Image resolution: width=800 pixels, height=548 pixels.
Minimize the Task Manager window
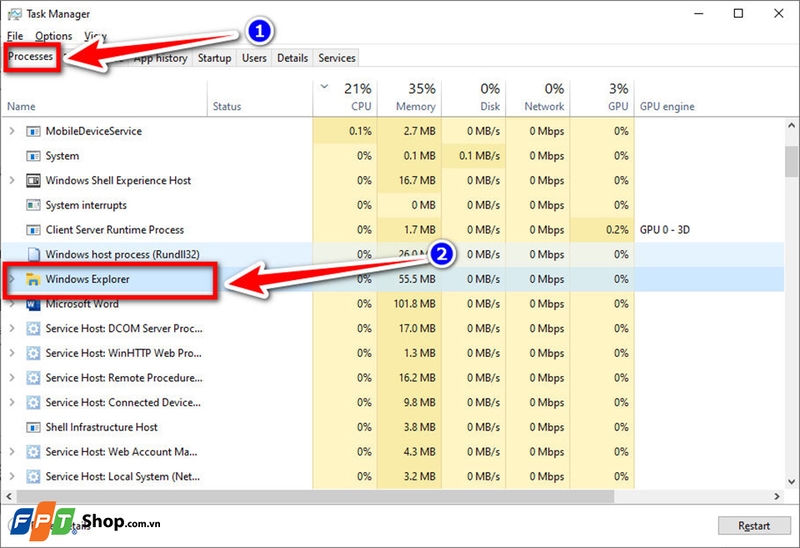[x=699, y=14]
